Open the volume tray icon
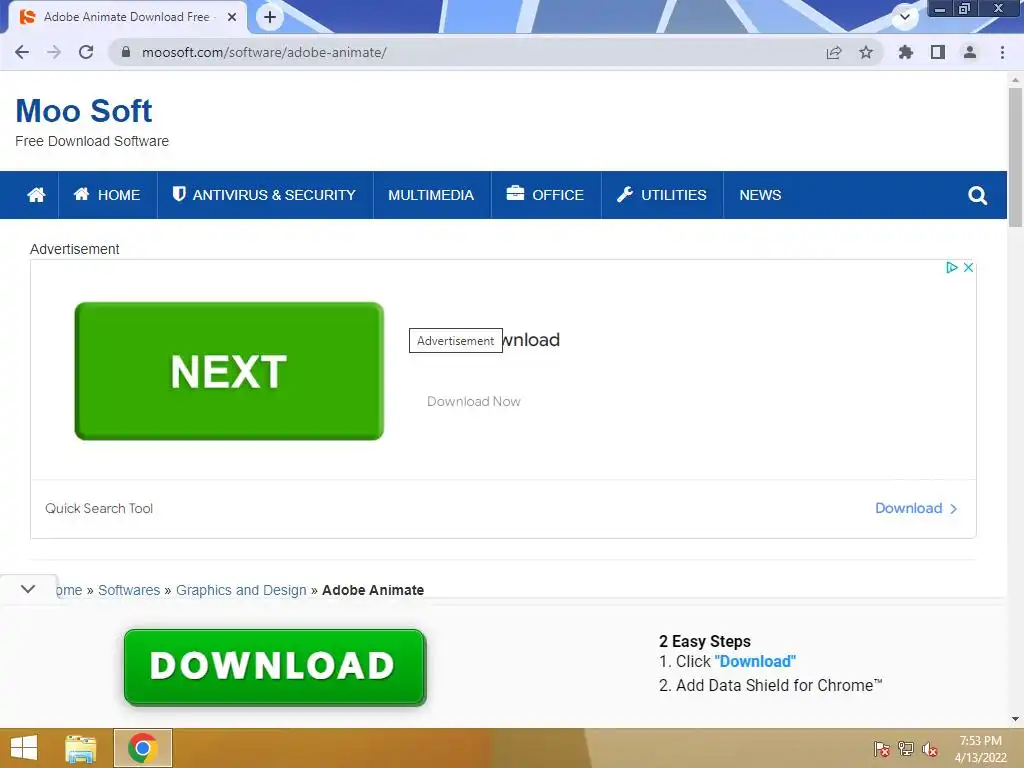Screen dimensions: 1024x768 (x=929, y=749)
